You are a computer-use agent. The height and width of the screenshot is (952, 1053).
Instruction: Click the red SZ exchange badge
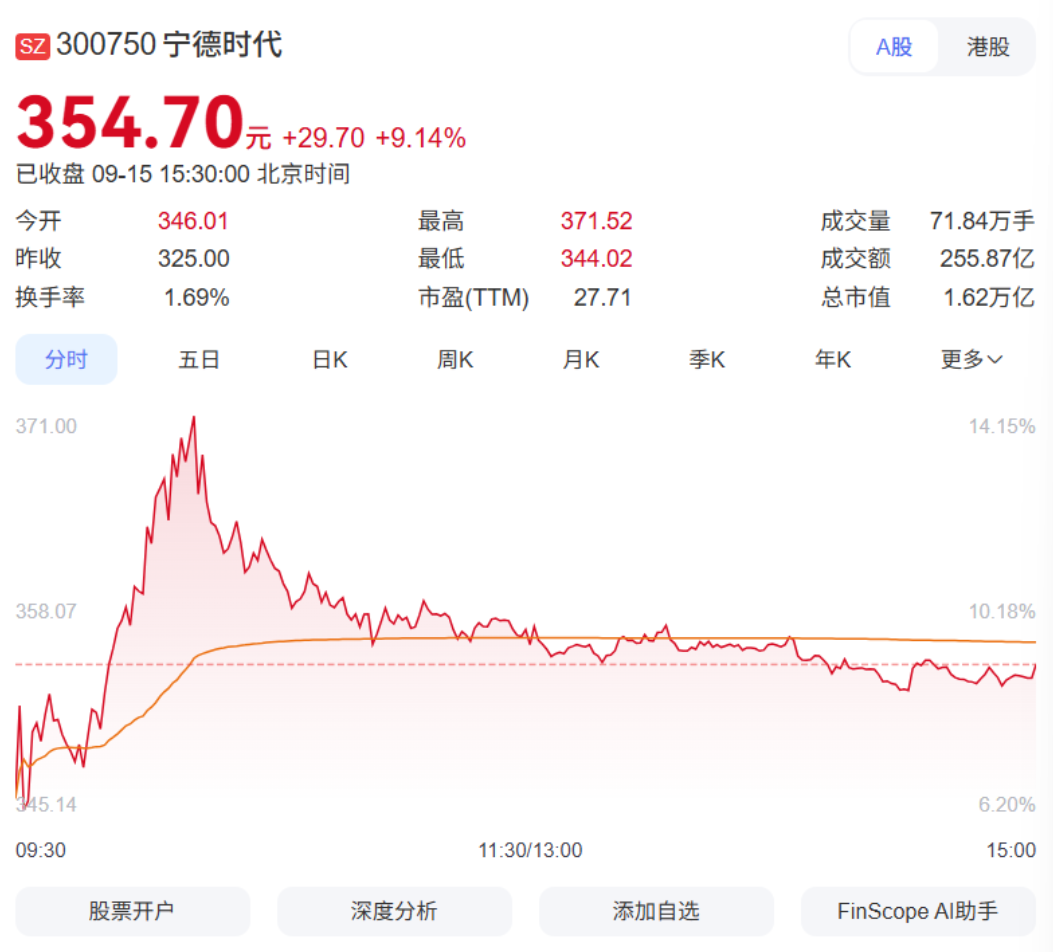point(33,46)
